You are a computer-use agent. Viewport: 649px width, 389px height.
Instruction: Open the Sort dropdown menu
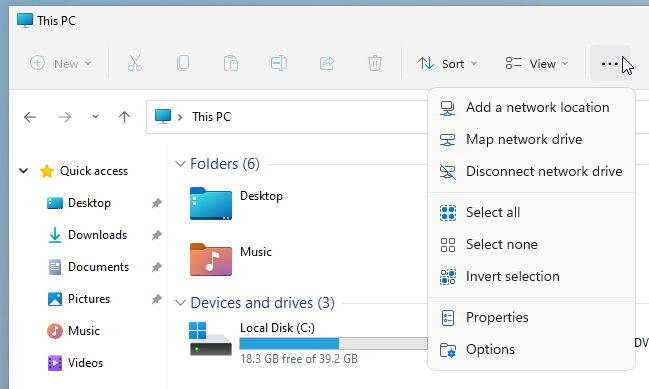[447, 63]
